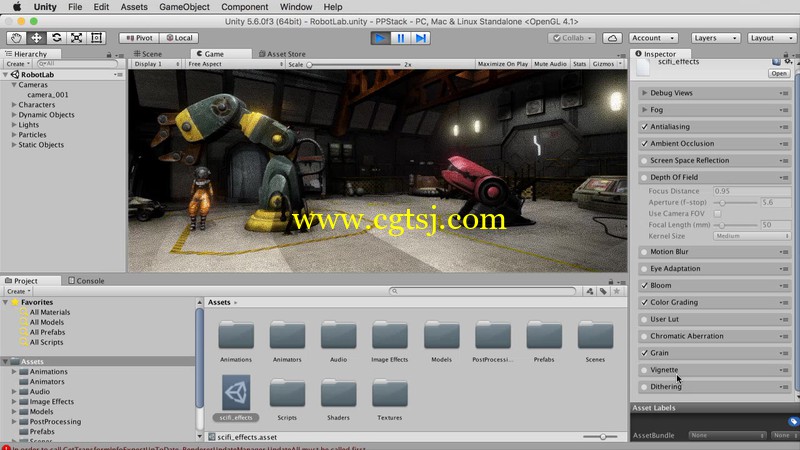Click the Stats button
This screenshot has width=800, height=450.
[579, 64]
